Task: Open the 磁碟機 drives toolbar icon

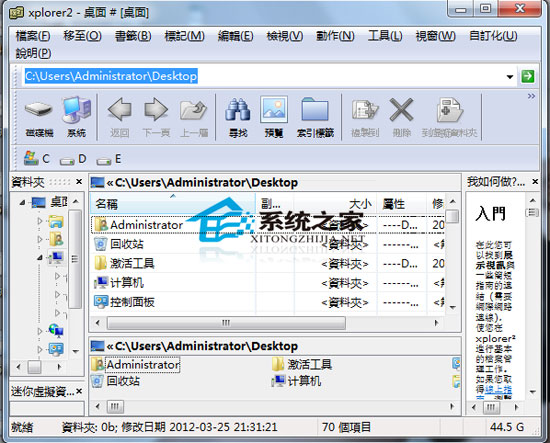Action: [x=39, y=117]
